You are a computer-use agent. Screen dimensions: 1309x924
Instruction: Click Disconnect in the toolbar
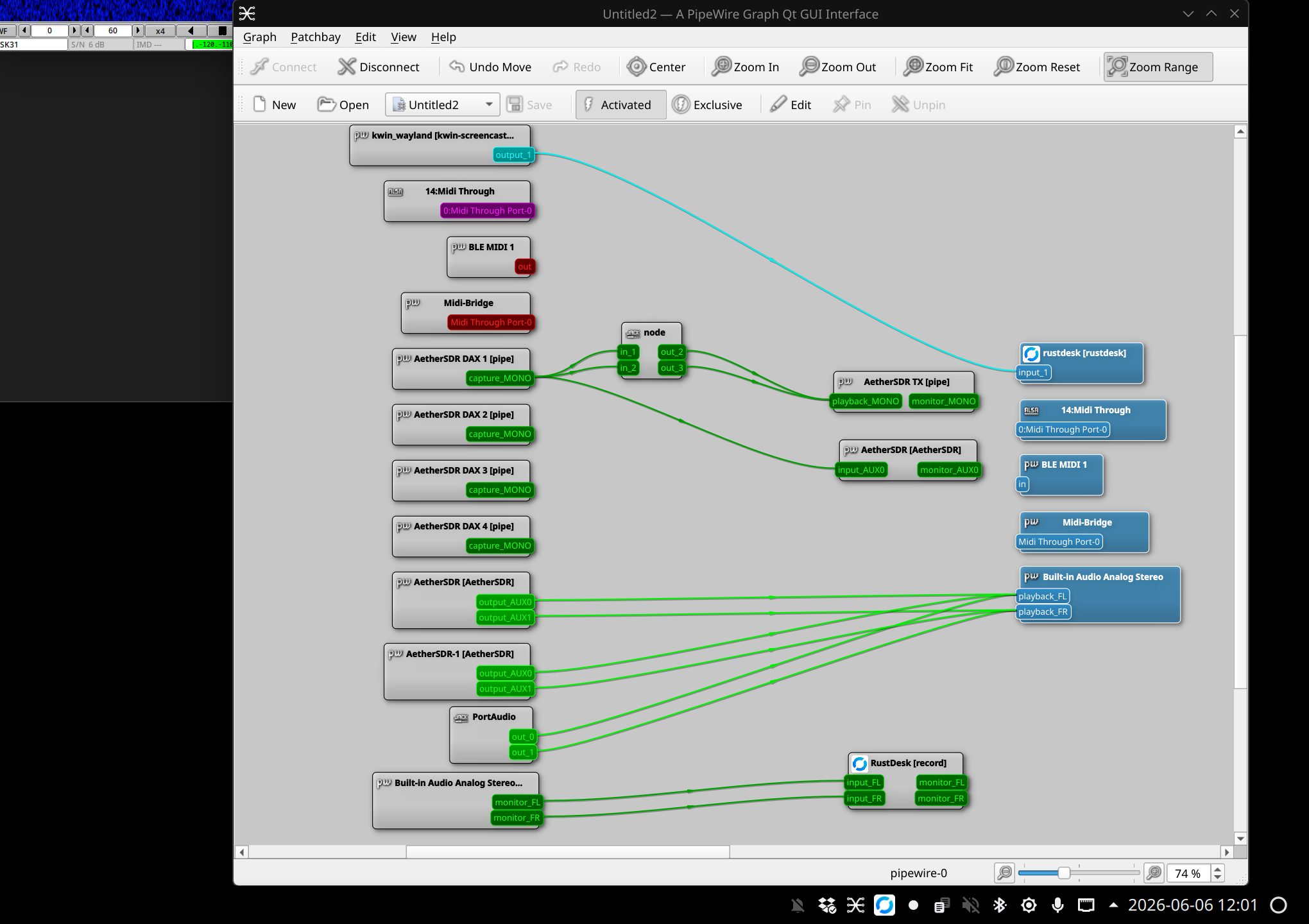pos(379,67)
